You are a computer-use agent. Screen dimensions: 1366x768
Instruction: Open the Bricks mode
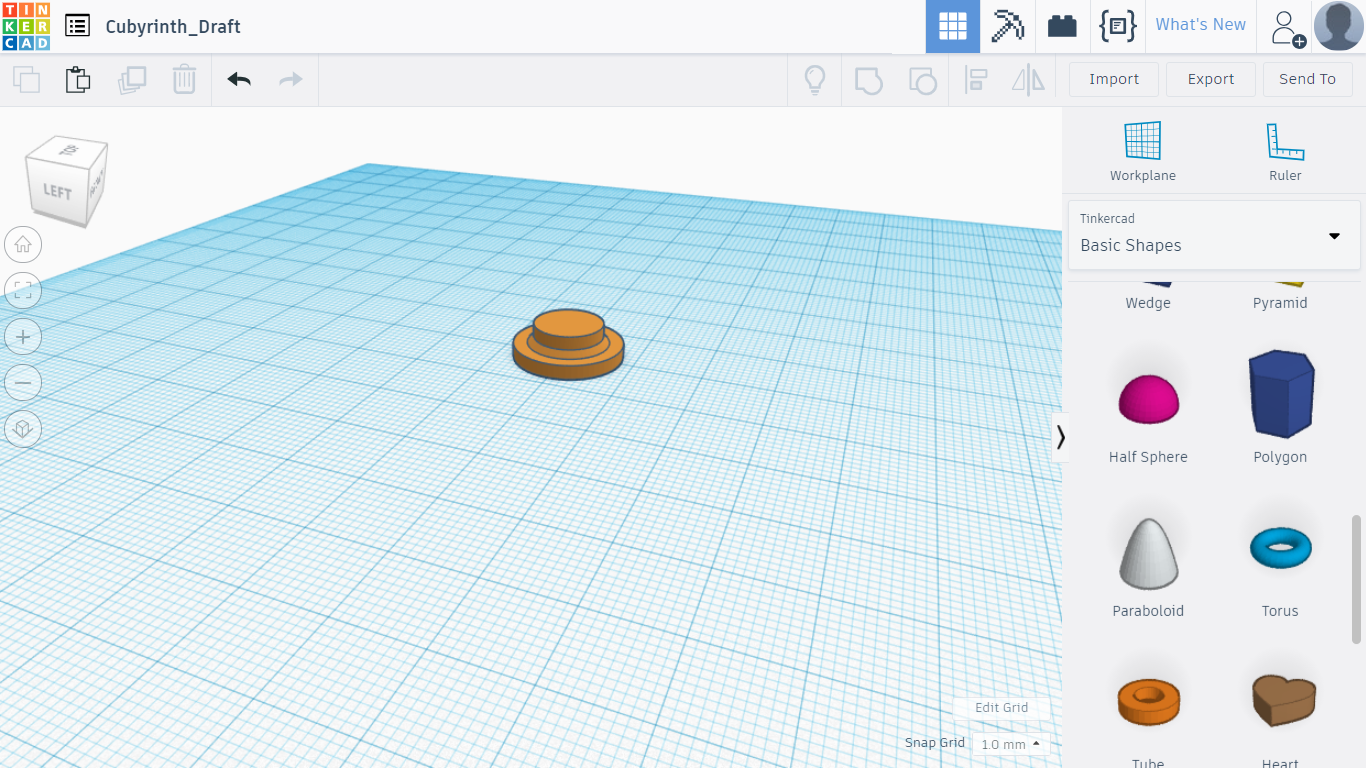click(x=1062, y=27)
